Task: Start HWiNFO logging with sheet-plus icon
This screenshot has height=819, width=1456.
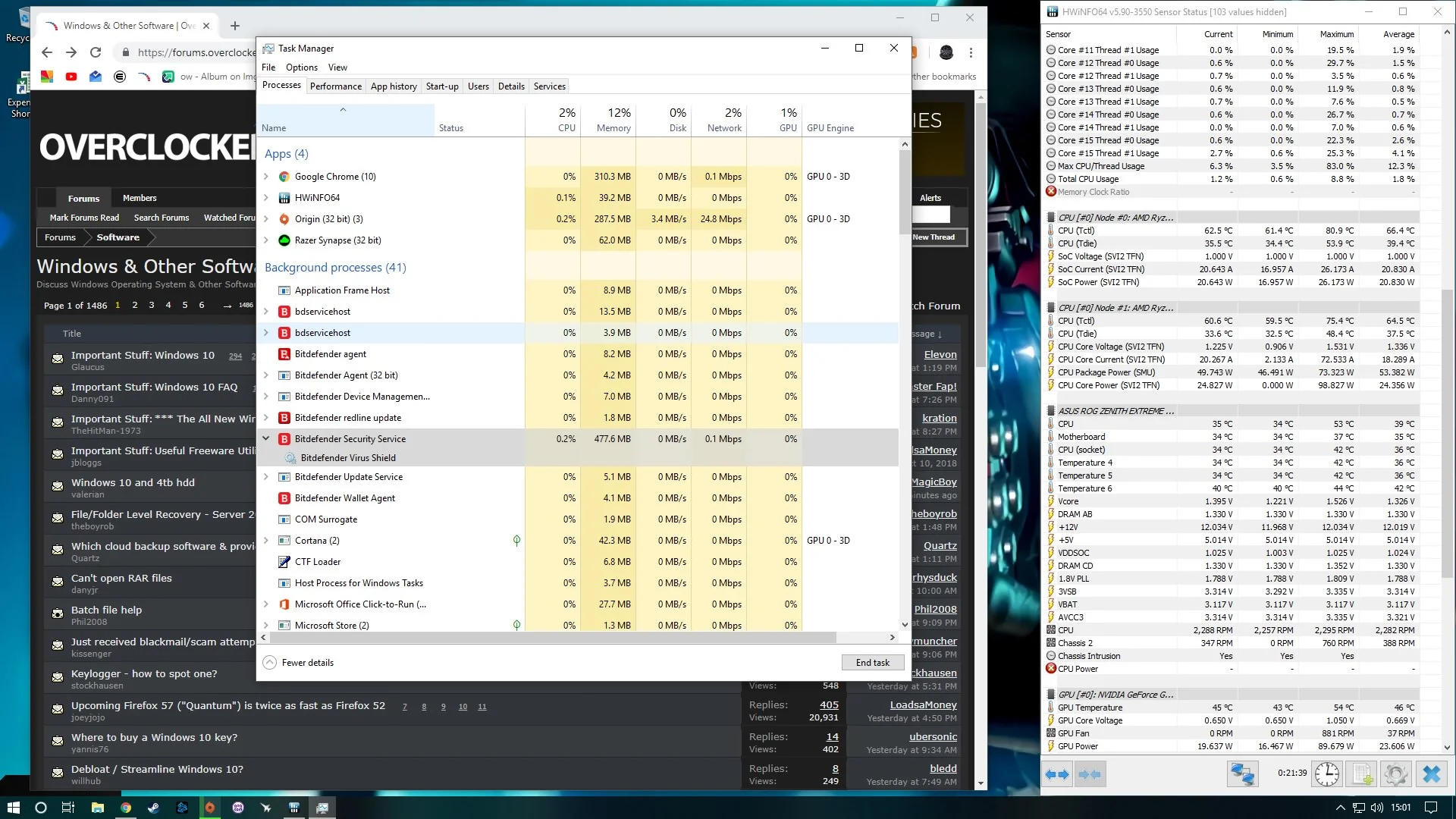Action: click(x=1362, y=774)
